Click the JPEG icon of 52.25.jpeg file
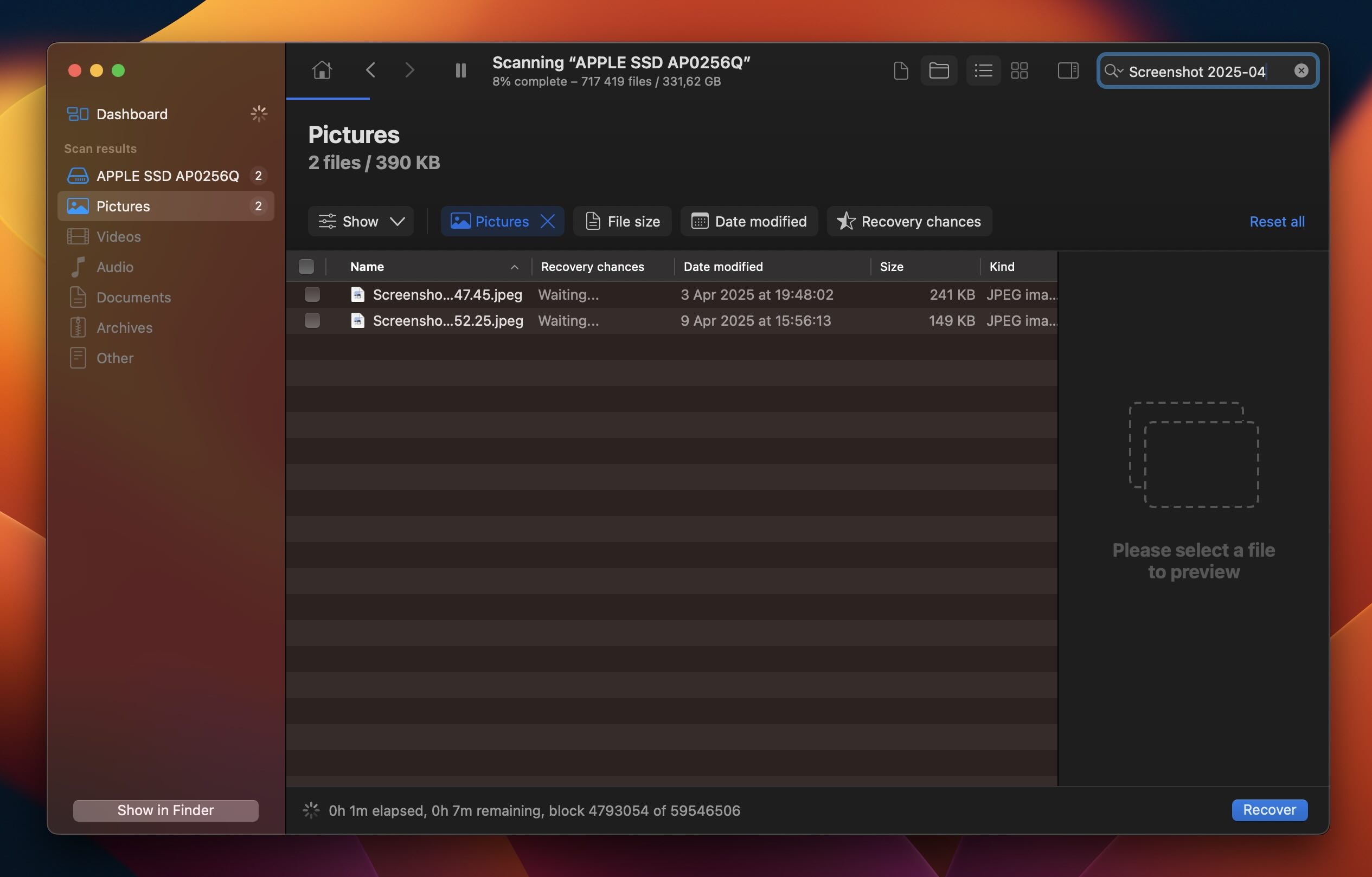1372x877 pixels. (x=357, y=321)
